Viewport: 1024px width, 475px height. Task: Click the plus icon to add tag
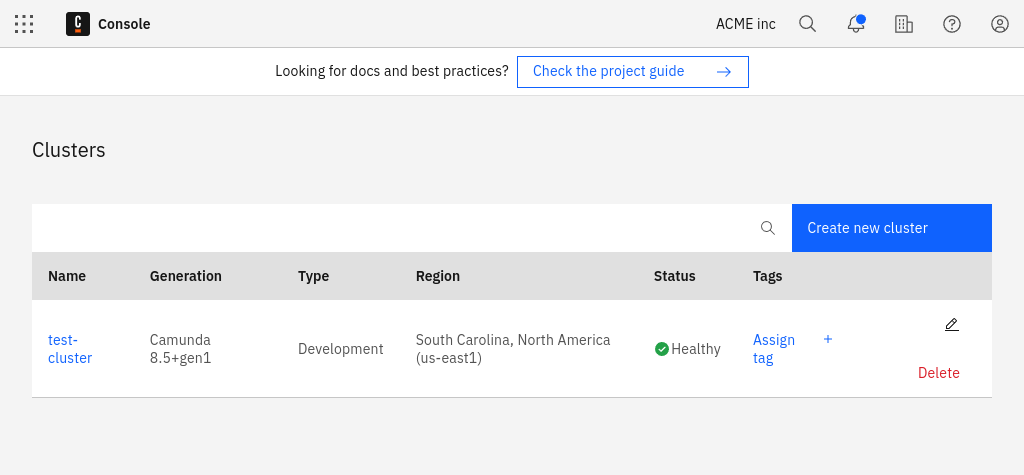pyautogui.click(x=828, y=339)
